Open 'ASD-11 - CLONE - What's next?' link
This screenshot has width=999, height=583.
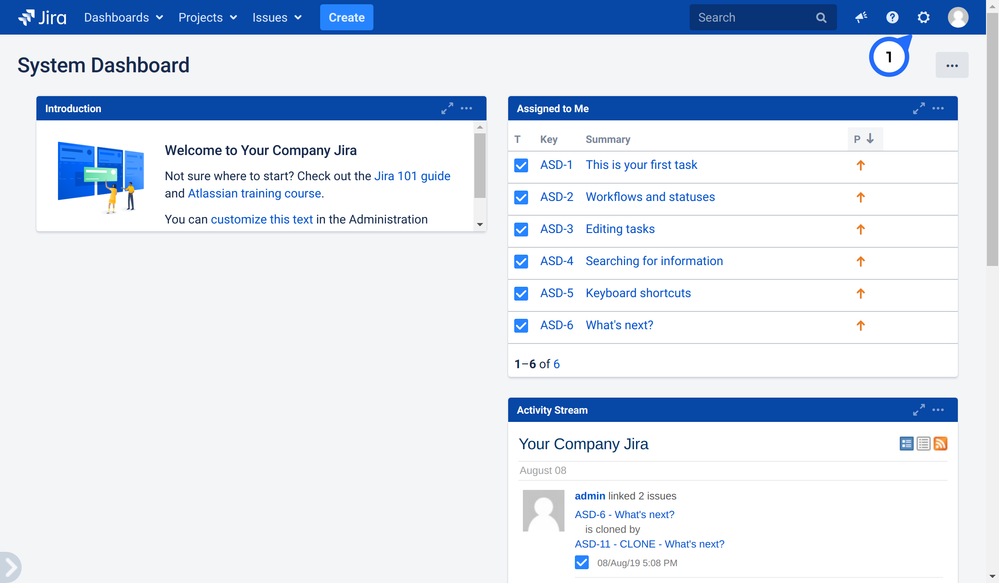649,544
